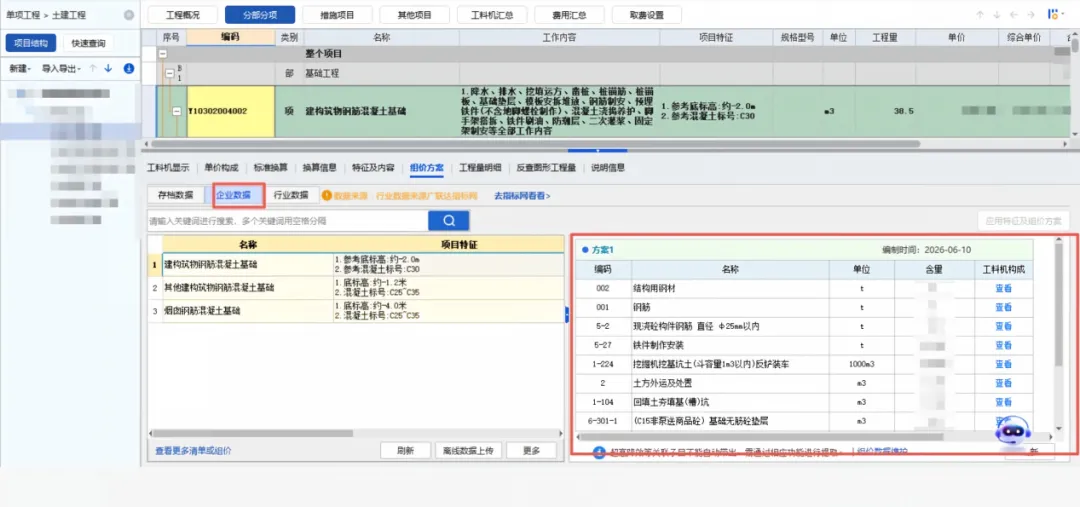This screenshot has width=1080, height=507.
Task: Switch to 费用汇总 tab
Action: coord(570,14)
